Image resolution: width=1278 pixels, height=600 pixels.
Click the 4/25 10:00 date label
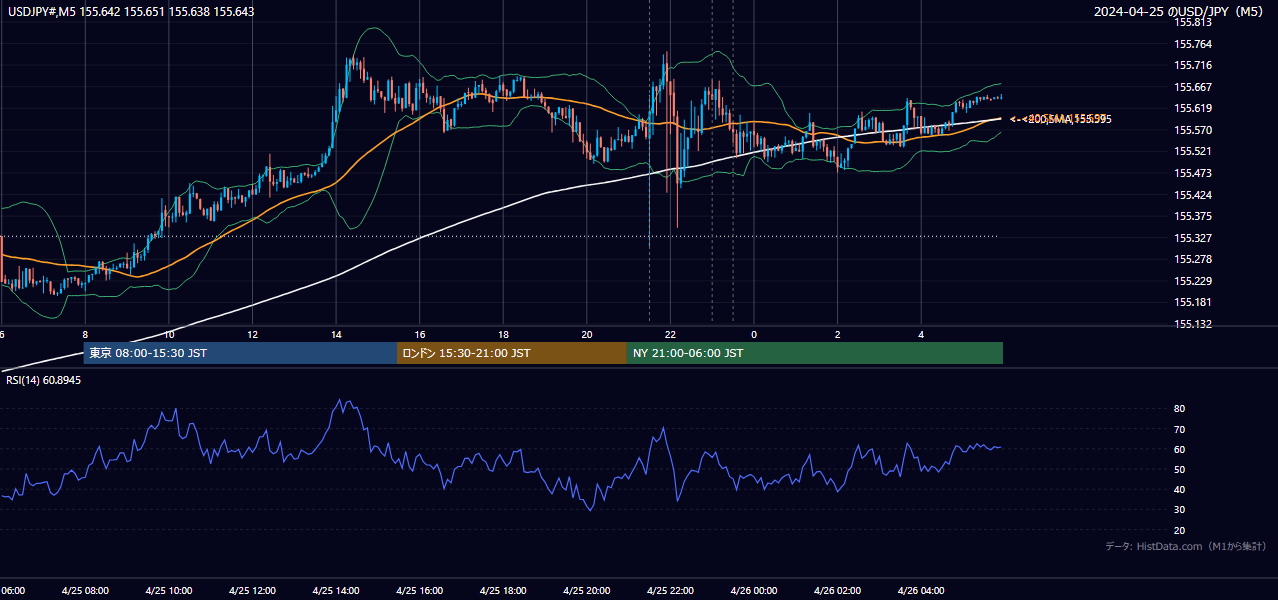[x=169, y=590]
